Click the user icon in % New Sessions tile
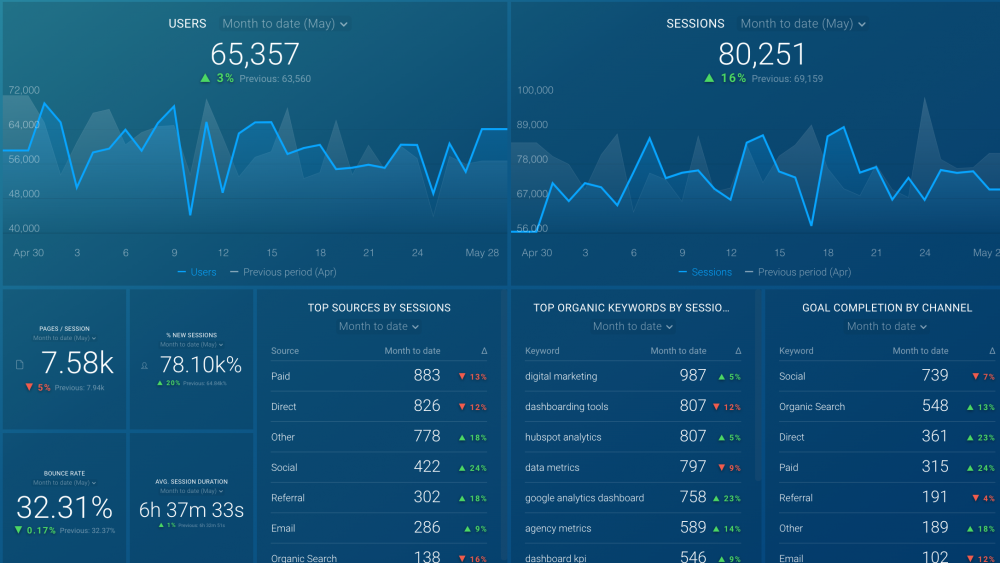The height and width of the screenshot is (563, 1000). 146,367
